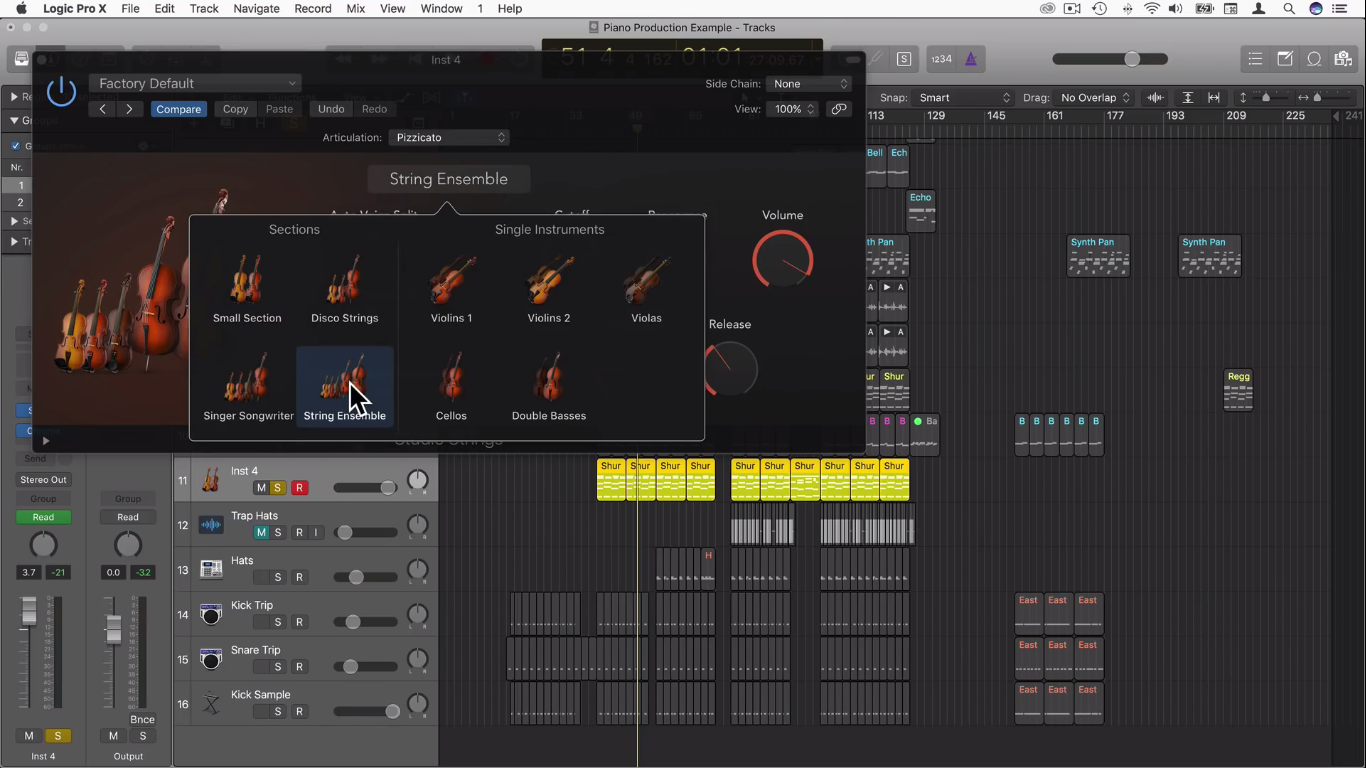Screen dimensions: 1366x768
Task: Click the plug-in link icon
Action: [839, 109]
